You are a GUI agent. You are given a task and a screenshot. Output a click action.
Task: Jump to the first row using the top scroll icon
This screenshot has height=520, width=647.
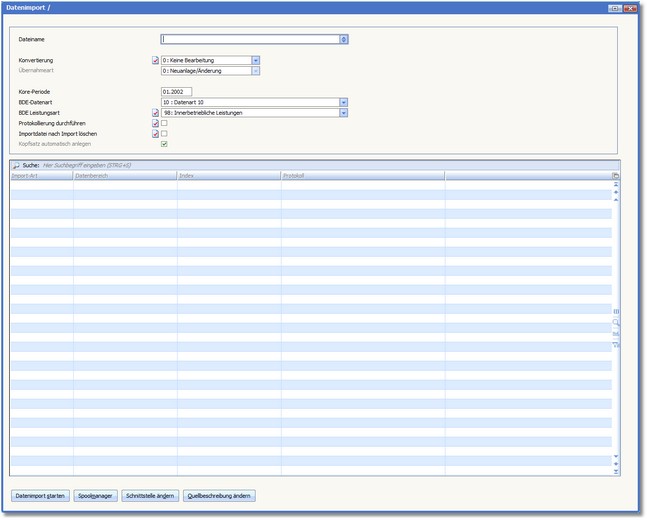click(616, 184)
